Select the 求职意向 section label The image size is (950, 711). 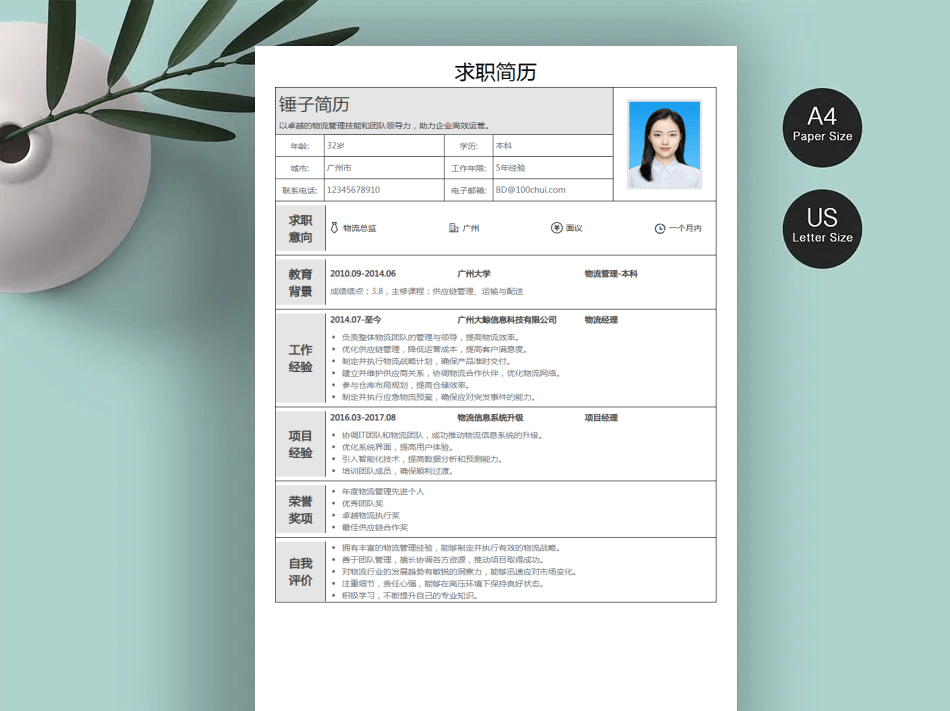click(x=300, y=228)
